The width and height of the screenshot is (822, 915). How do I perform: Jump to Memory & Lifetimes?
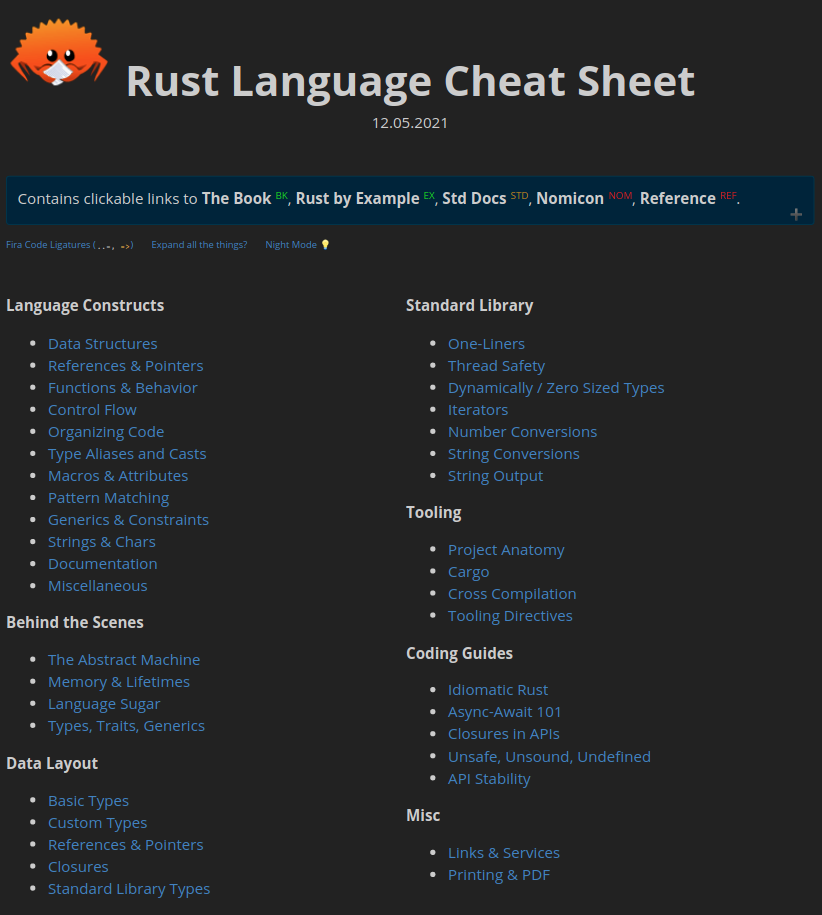118,682
